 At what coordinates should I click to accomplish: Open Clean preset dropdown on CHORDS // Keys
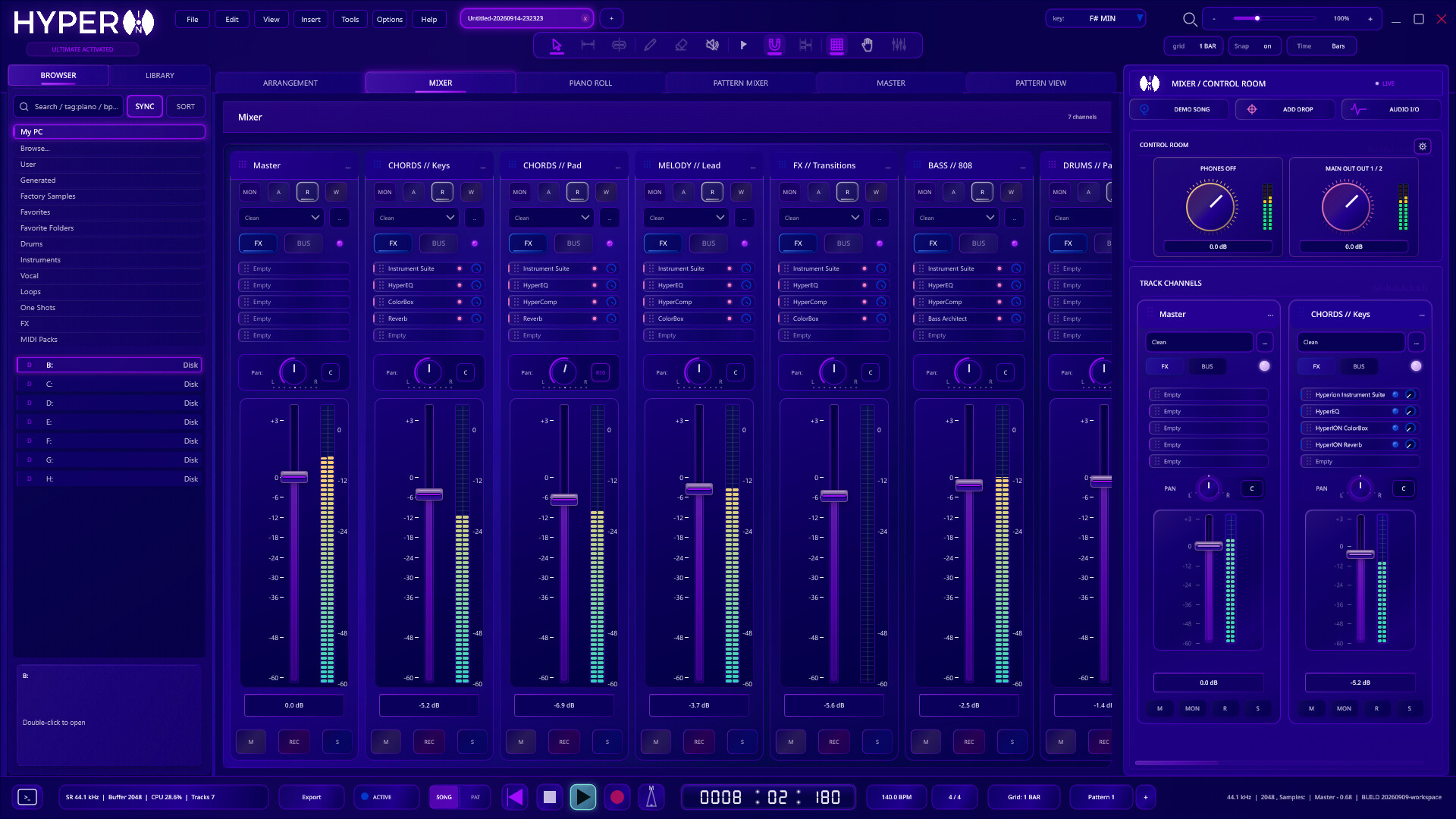pos(416,218)
